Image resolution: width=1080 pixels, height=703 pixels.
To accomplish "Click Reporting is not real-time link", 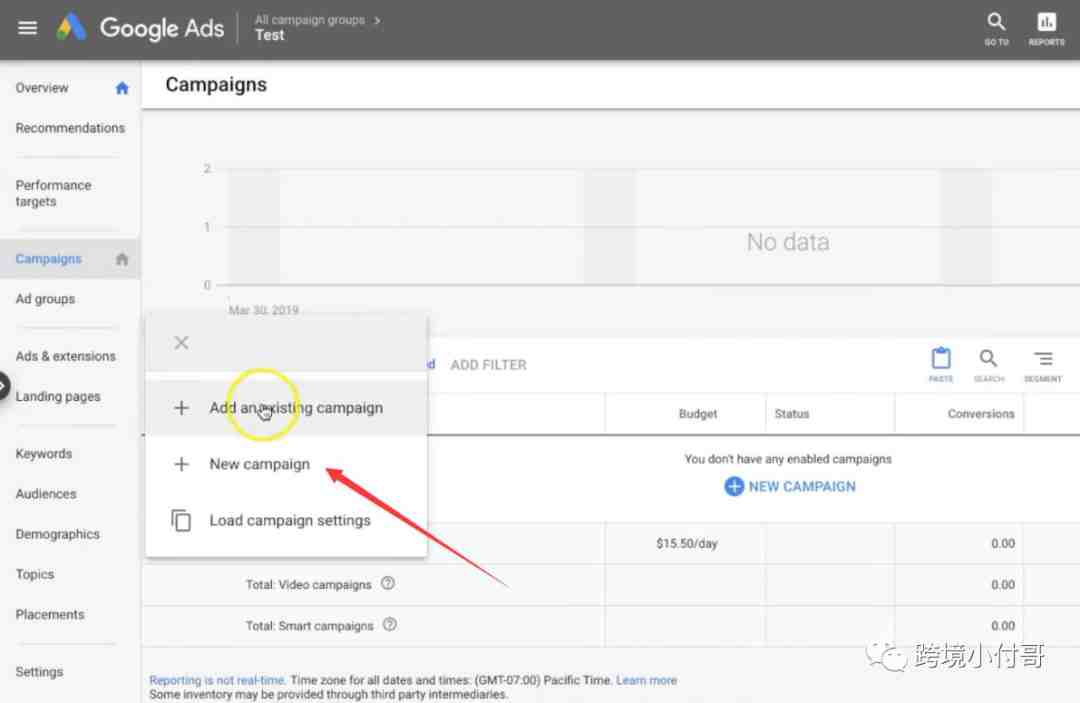I will (217, 680).
